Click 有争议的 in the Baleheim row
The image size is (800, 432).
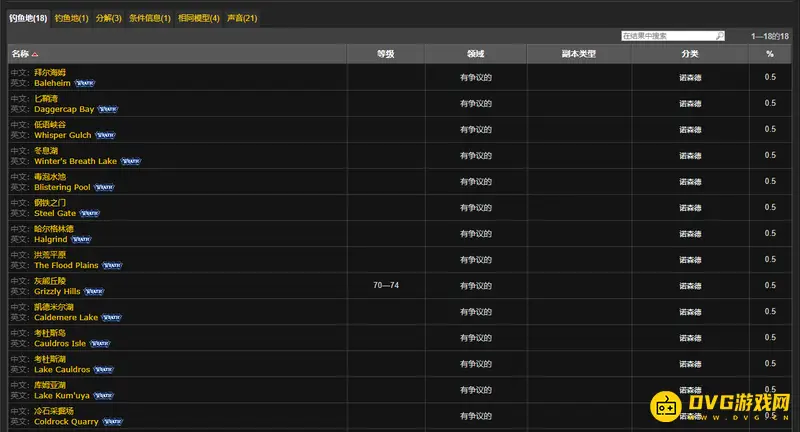point(476,78)
